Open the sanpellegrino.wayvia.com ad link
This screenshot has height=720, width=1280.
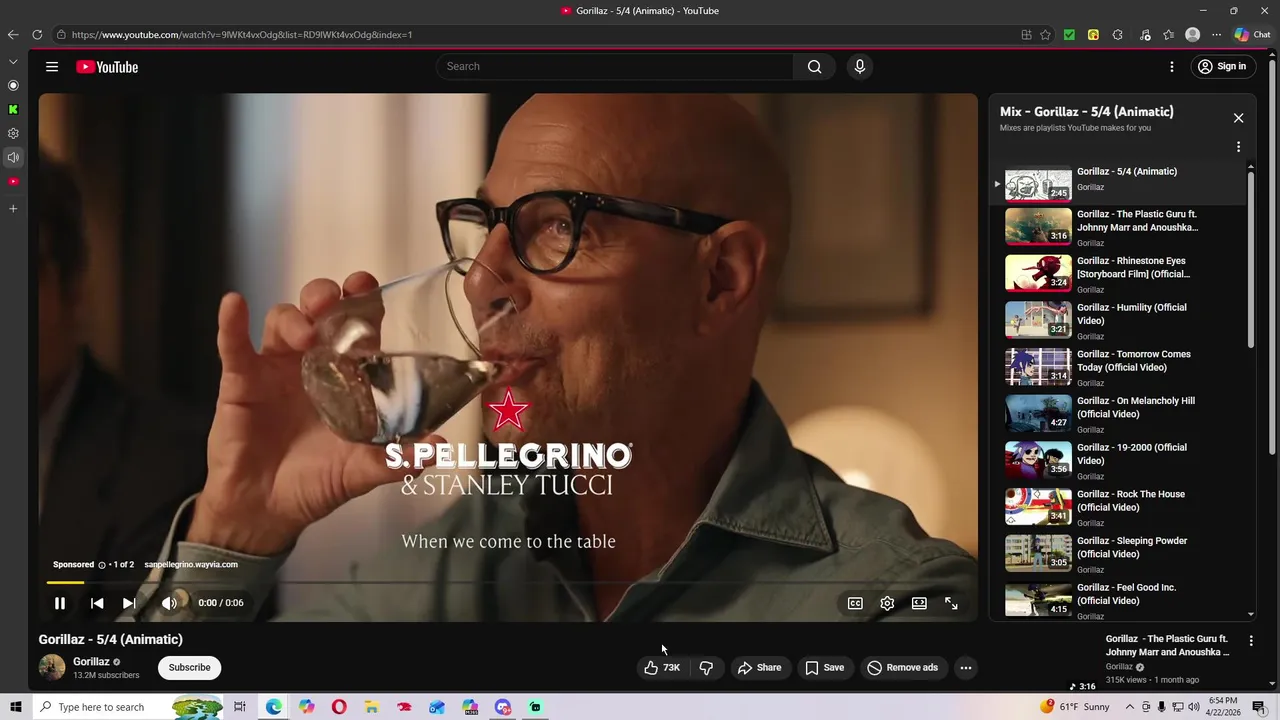point(191,564)
